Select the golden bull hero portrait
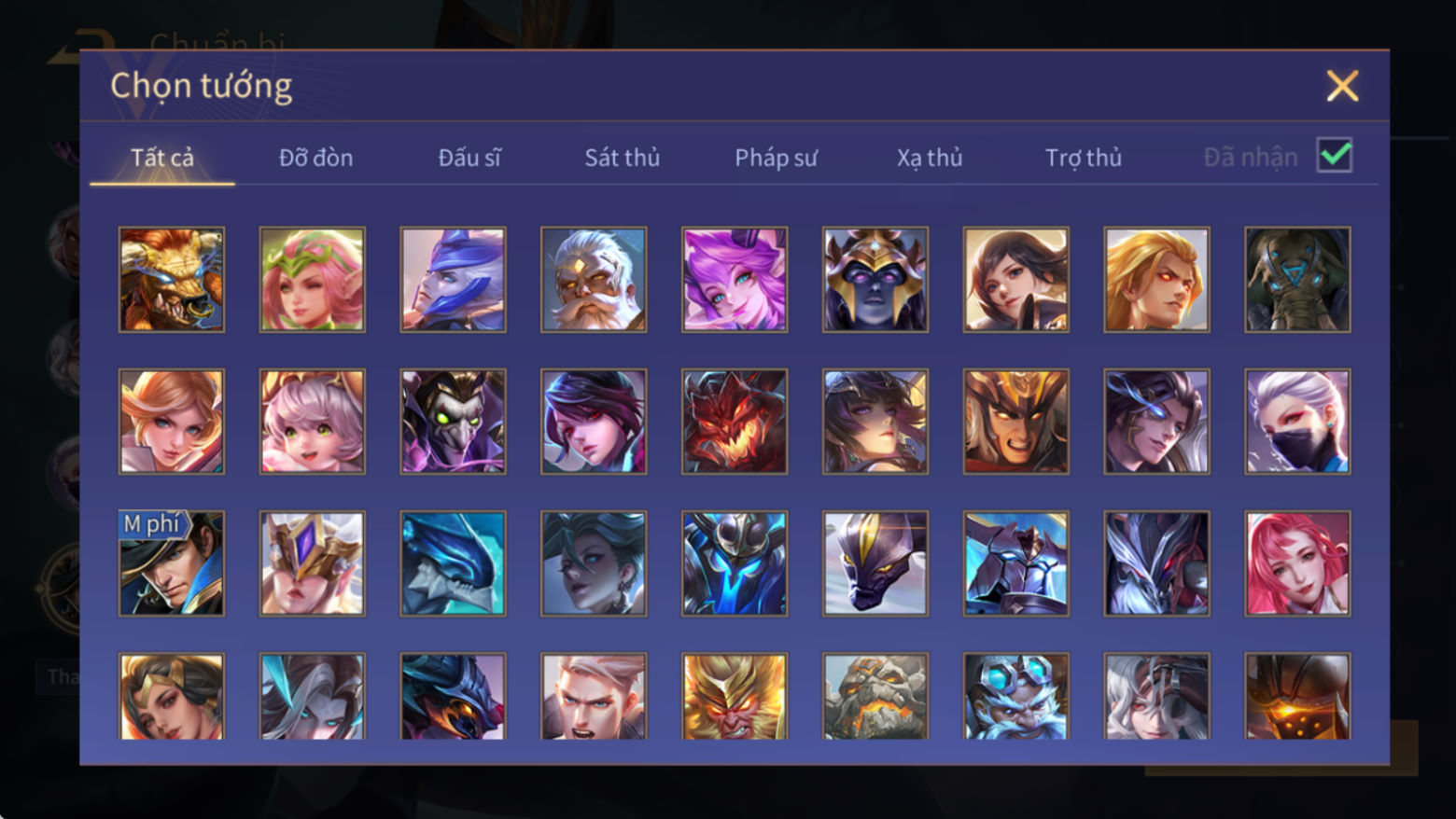Screen dimensions: 1456x819 172,280
